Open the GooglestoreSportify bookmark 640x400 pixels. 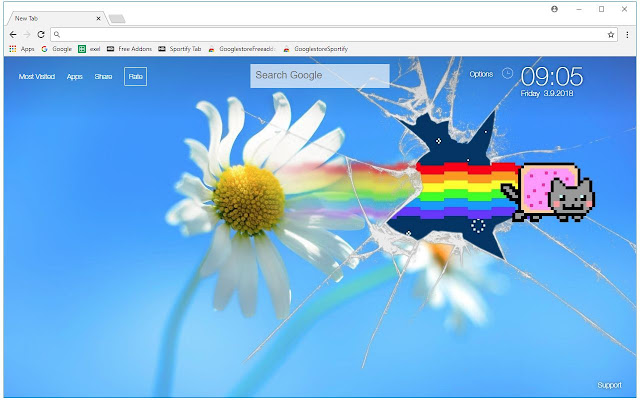pos(316,49)
